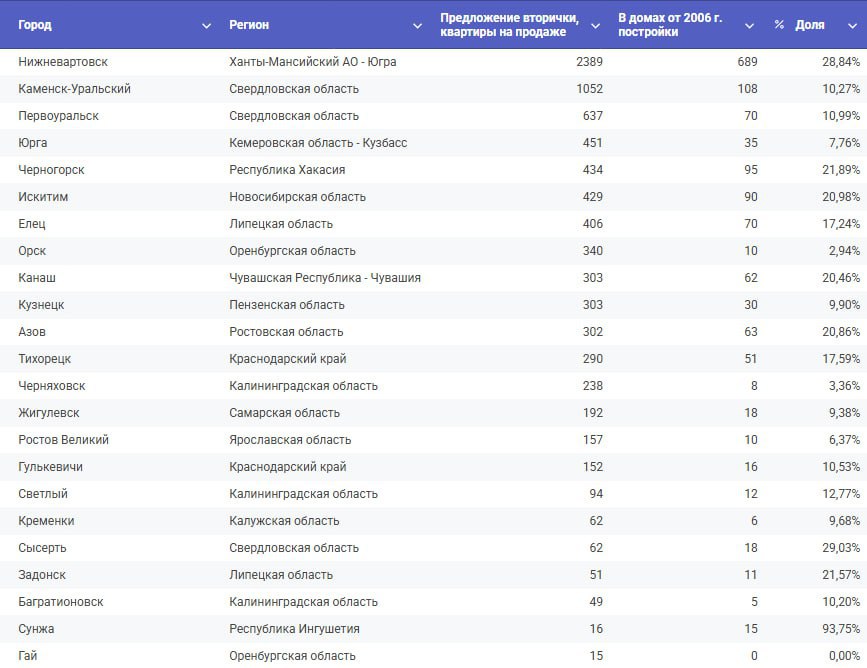
Task: Select the Нижневартовск city cell
Action: point(63,62)
